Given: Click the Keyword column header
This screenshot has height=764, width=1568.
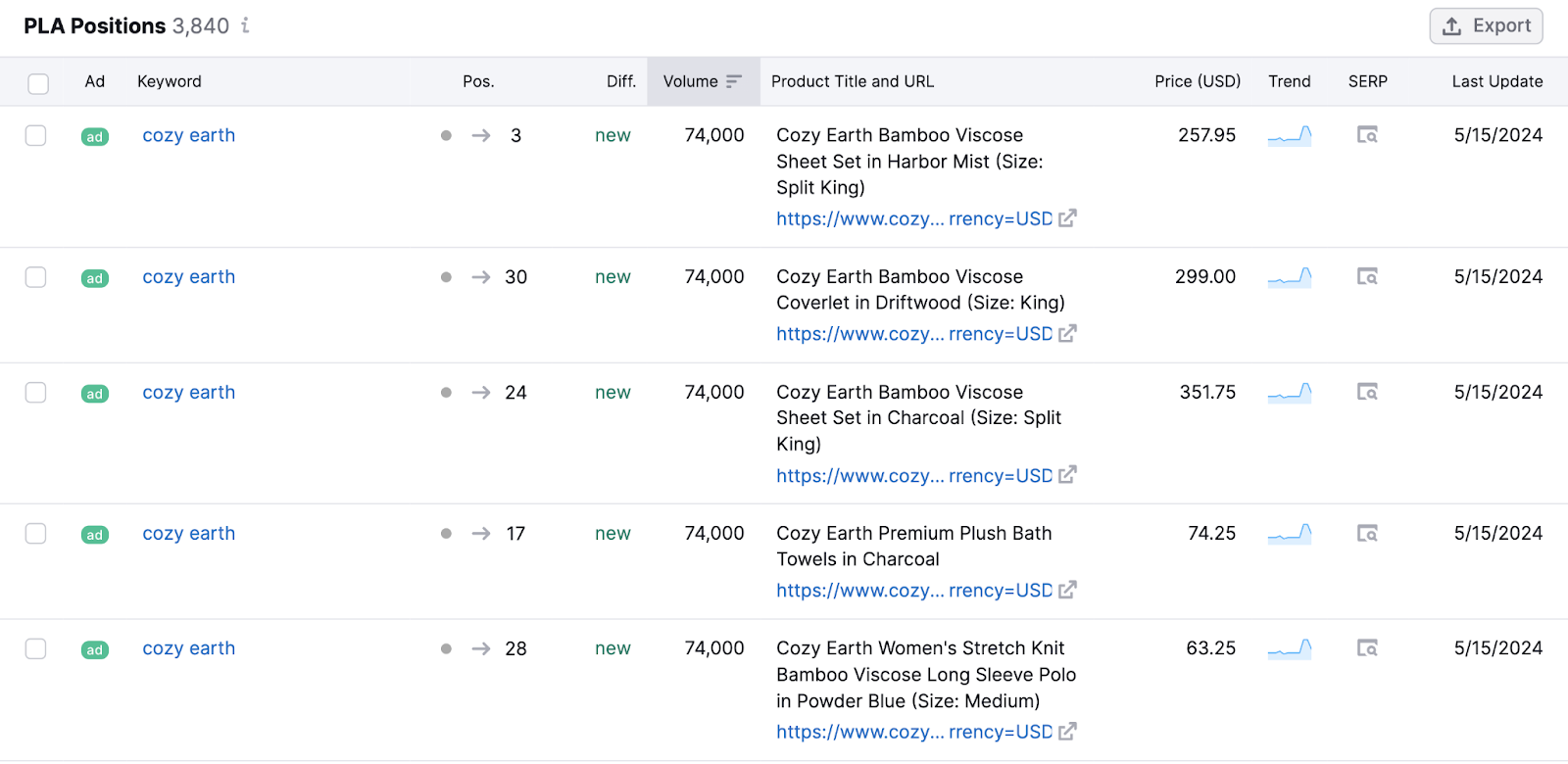Looking at the screenshot, I should [x=169, y=81].
